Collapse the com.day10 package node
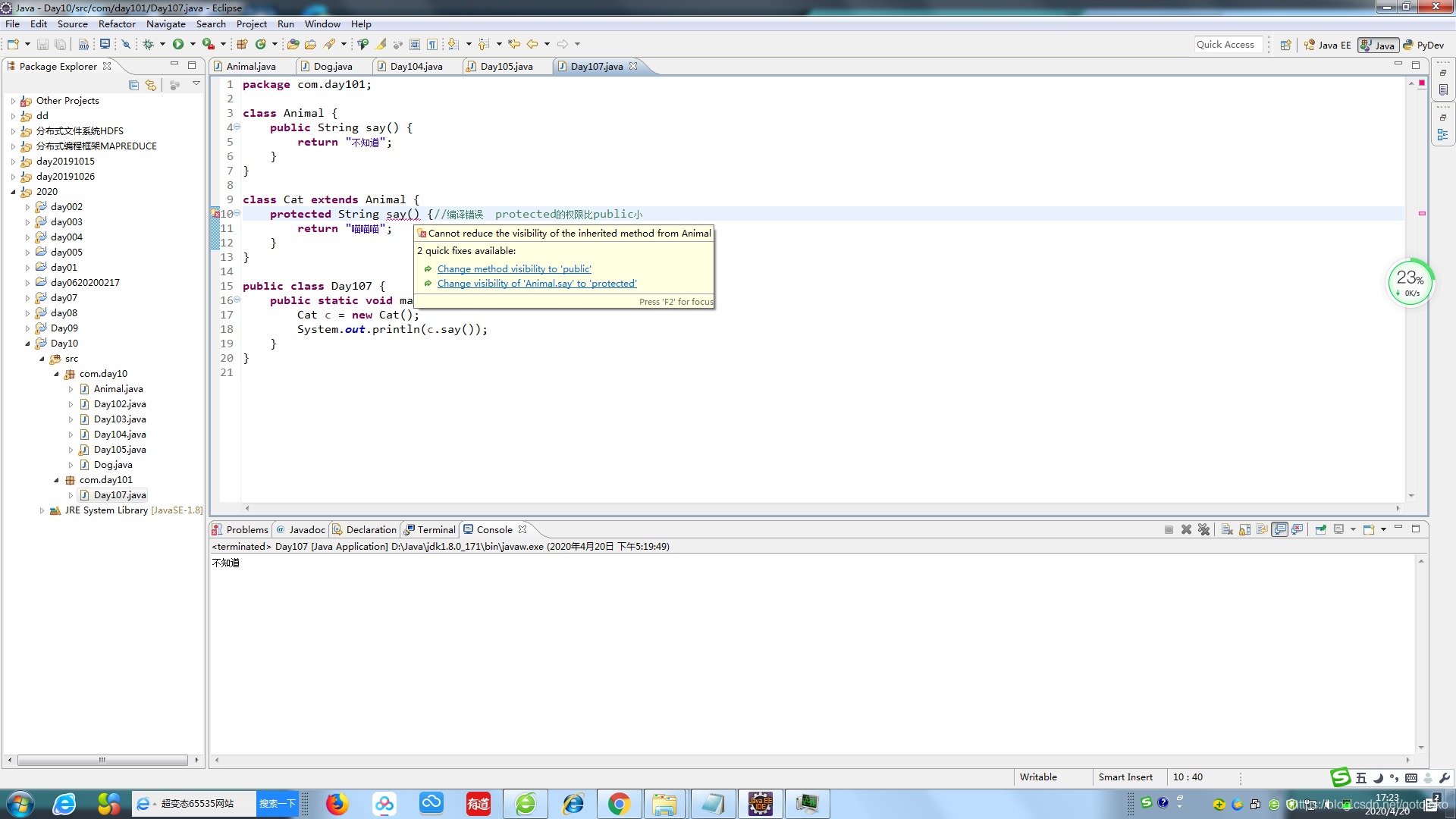The height and width of the screenshot is (819, 1456). [56, 374]
